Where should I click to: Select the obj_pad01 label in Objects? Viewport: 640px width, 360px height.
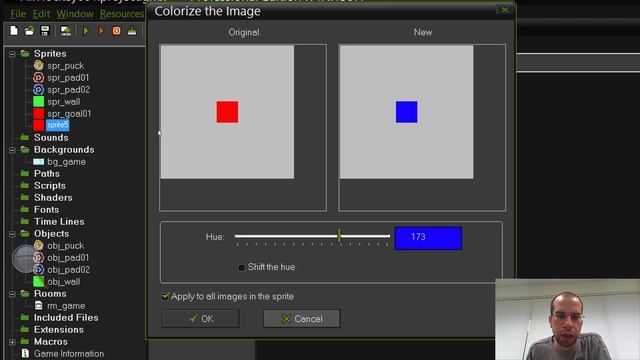click(x=68, y=258)
